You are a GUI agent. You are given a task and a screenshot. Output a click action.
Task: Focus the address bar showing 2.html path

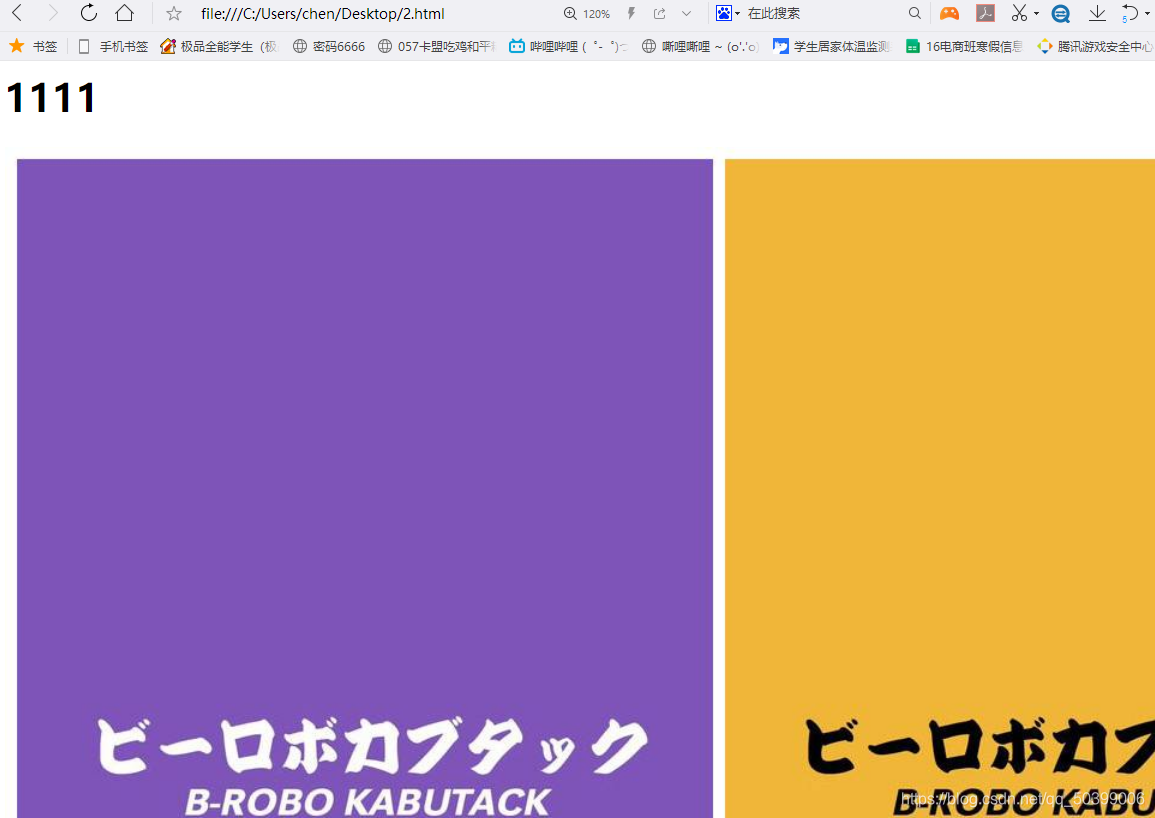[323, 13]
